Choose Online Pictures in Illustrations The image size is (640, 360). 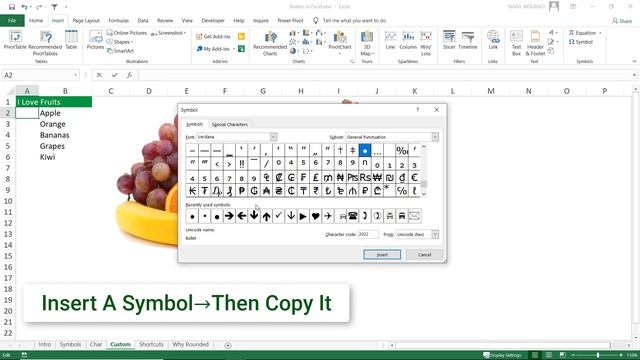(127, 33)
